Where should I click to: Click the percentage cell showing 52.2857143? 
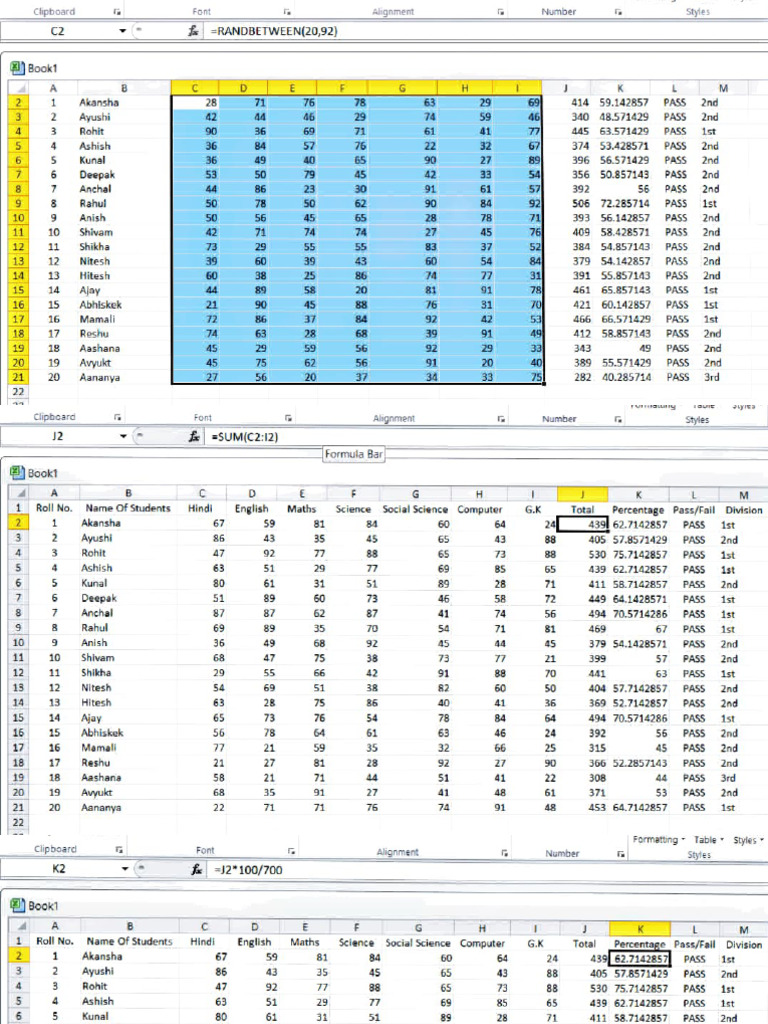[x=639, y=763]
